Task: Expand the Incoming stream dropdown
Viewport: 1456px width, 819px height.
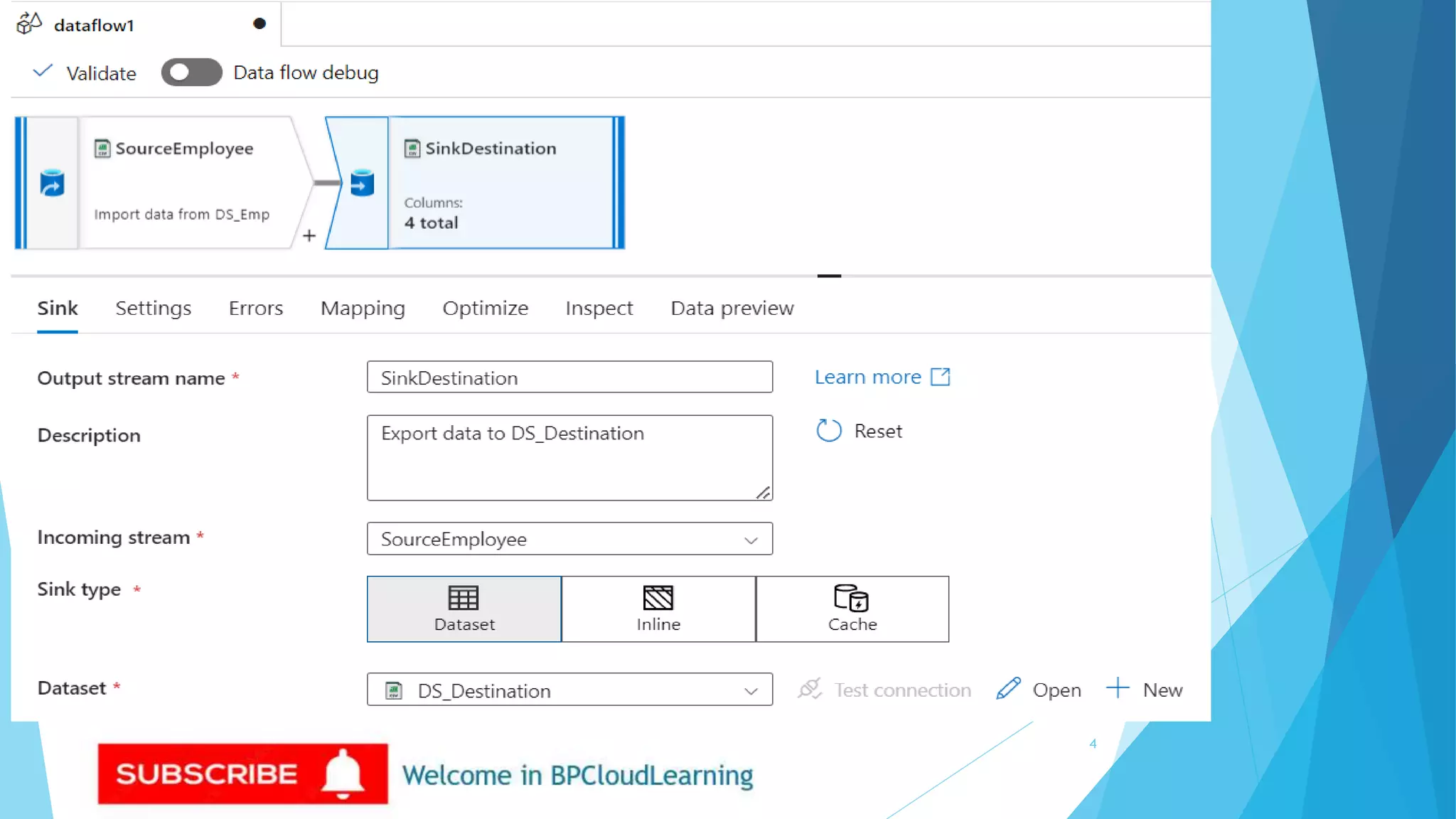Action: click(751, 540)
